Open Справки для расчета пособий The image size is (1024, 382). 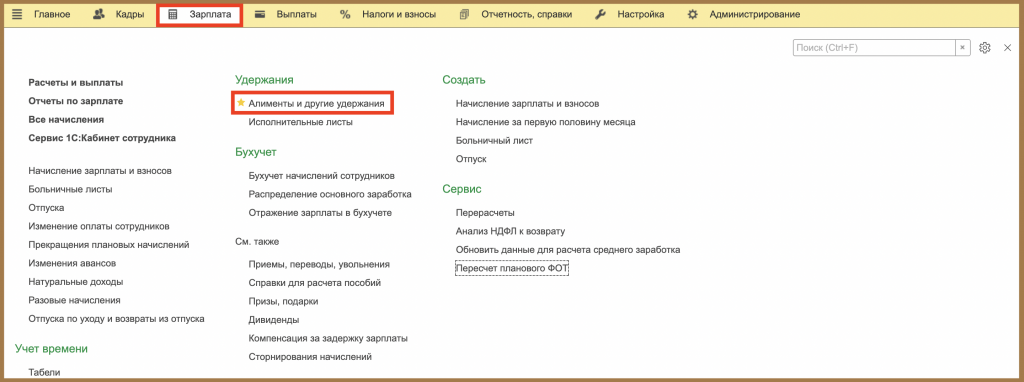point(315,283)
